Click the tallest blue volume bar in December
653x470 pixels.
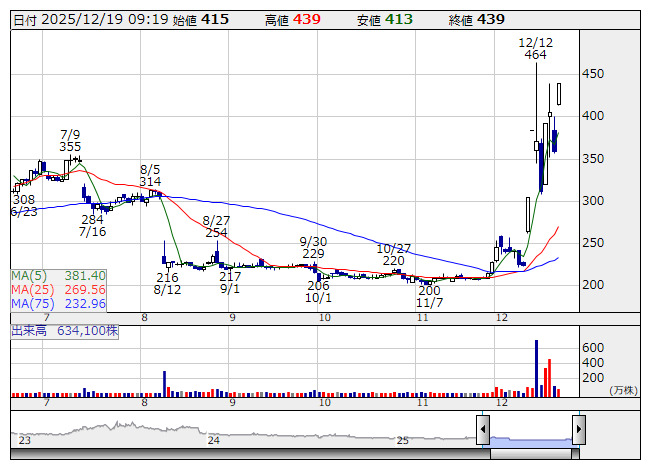(x=536, y=368)
